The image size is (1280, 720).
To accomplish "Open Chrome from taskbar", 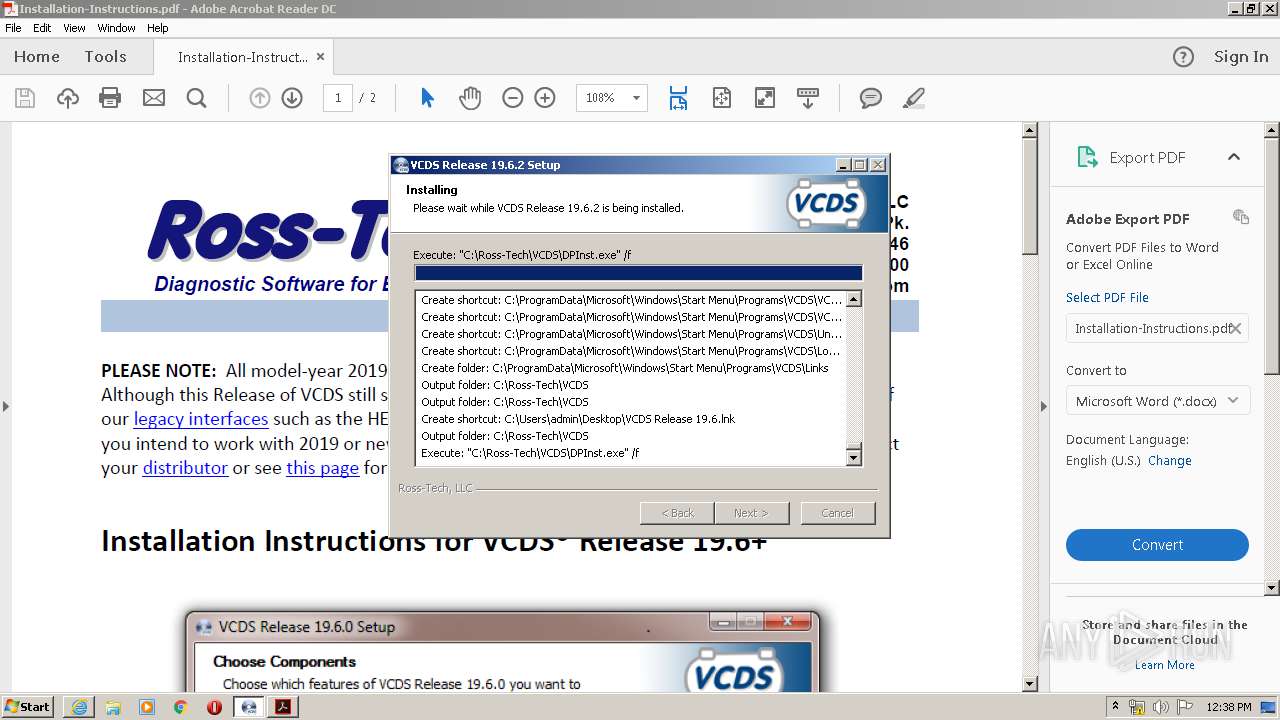I will click(181, 707).
